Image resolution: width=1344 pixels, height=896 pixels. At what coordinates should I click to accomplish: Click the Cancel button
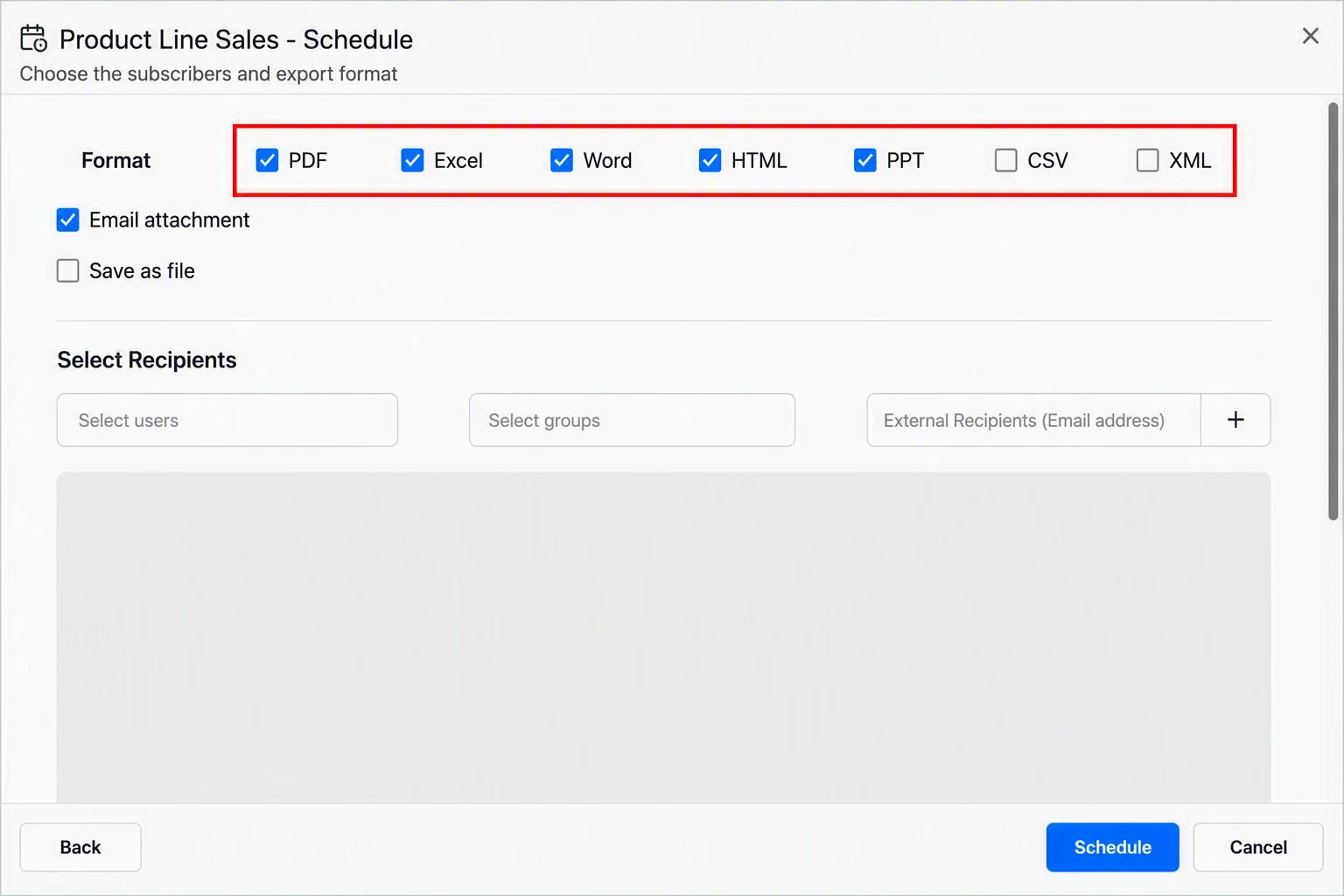coord(1258,847)
